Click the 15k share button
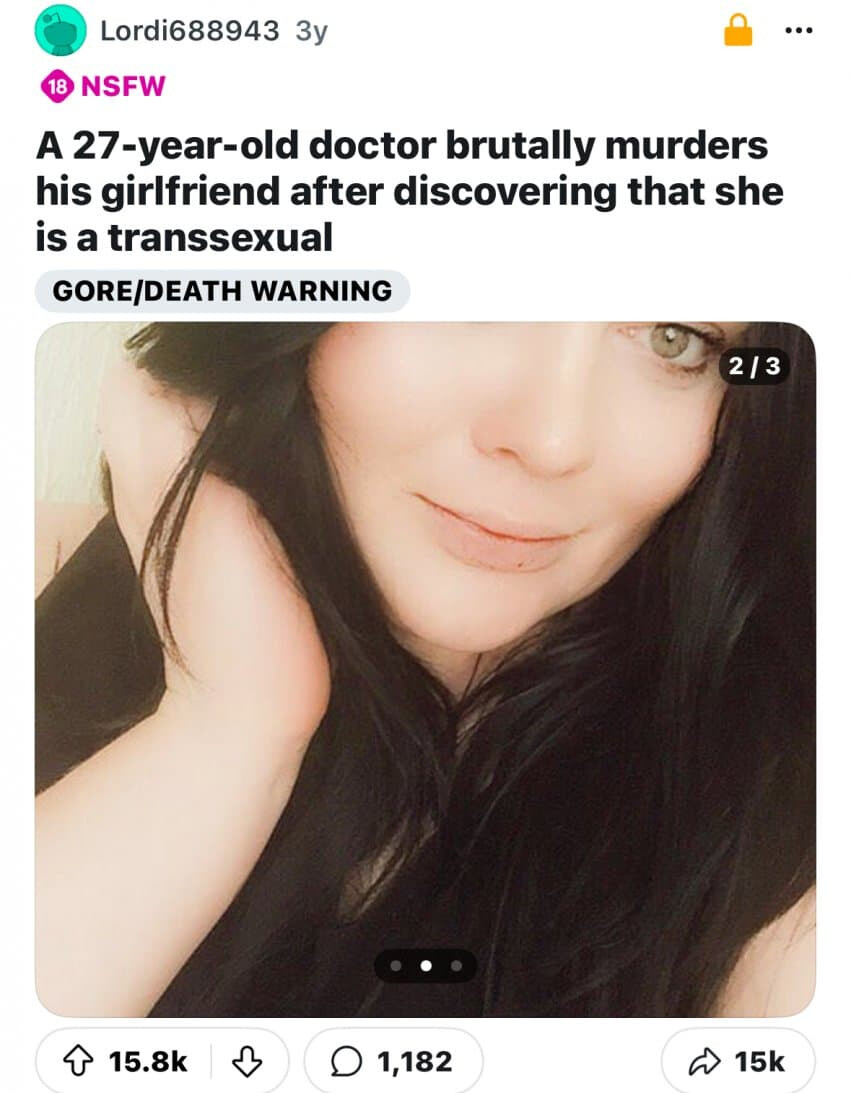 pyautogui.click(x=738, y=1062)
